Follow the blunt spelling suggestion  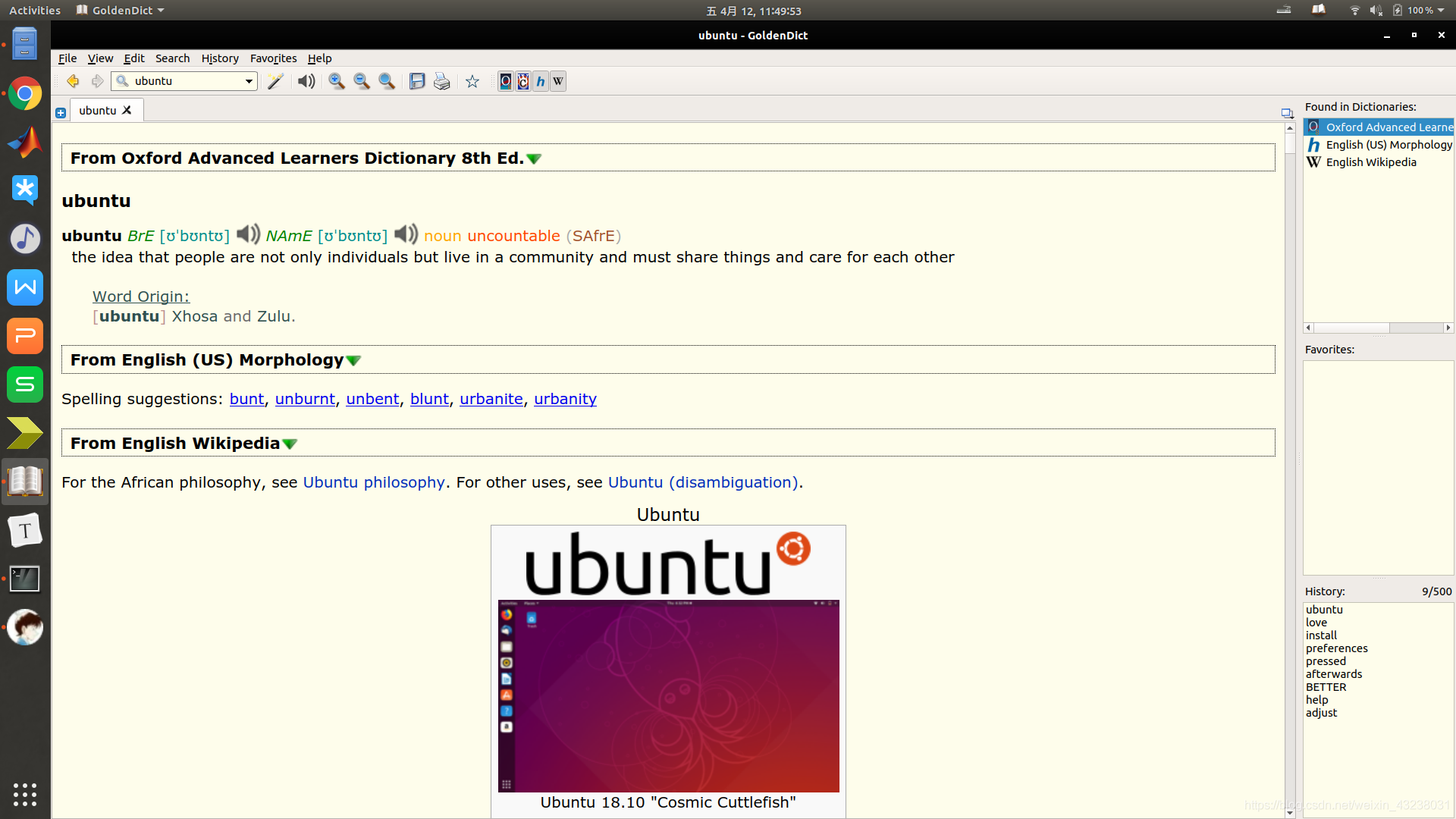coord(429,399)
